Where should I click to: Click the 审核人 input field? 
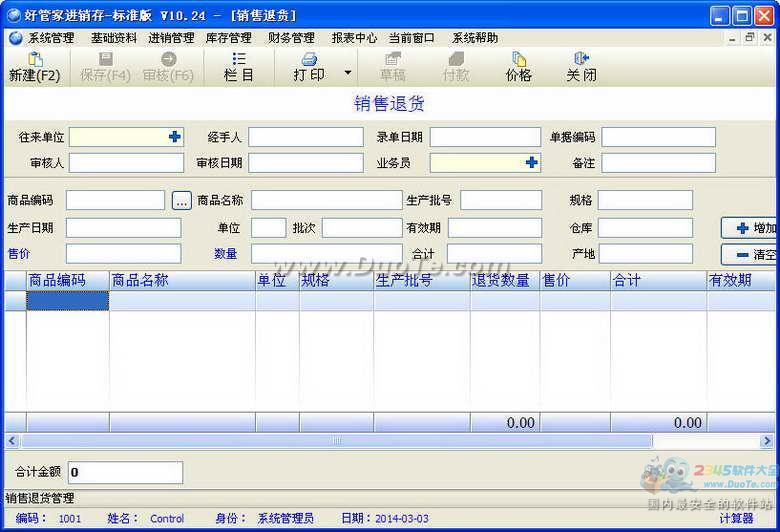point(126,163)
